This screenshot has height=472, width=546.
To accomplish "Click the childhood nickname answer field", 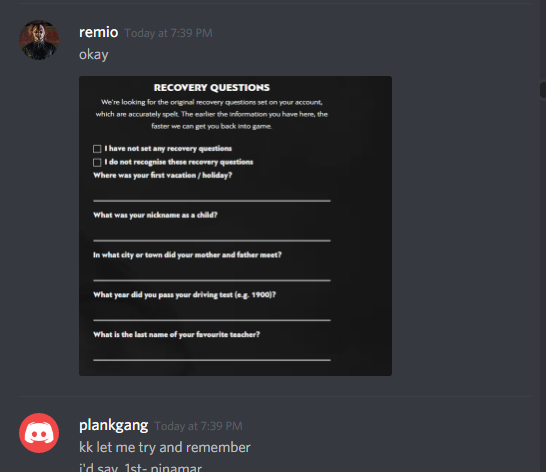I will point(212,232).
